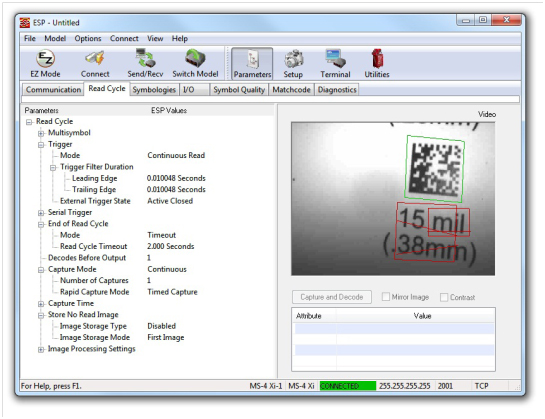This screenshot has height=419, width=545.
Task: Open the Options menu
Action: 88,39
